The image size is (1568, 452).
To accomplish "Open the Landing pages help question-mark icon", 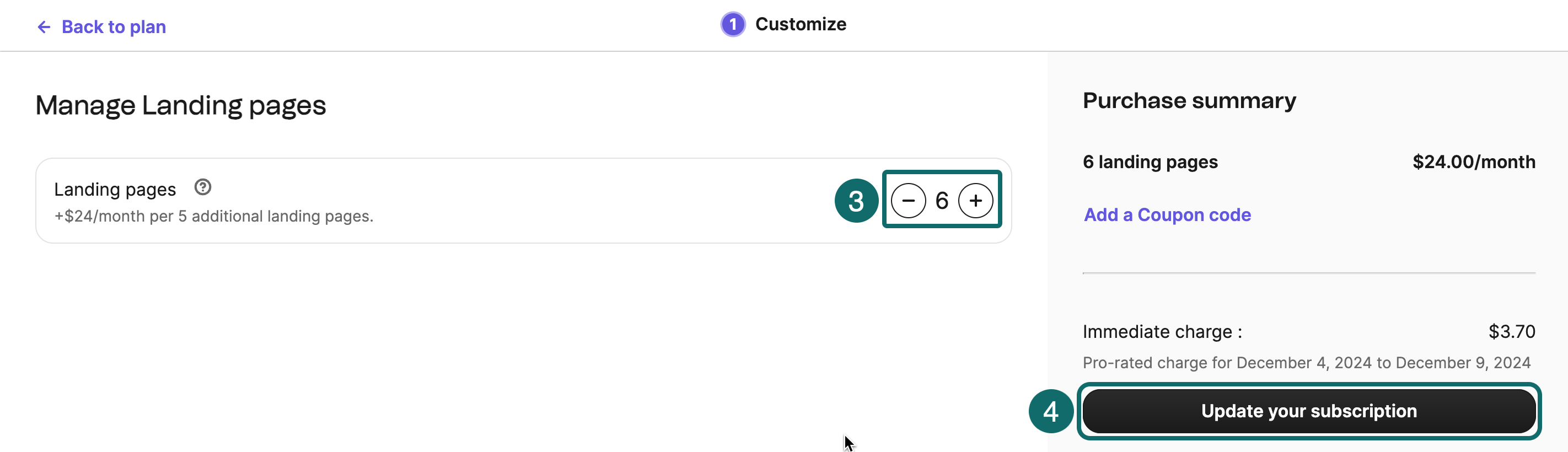I will click(203, 187).
